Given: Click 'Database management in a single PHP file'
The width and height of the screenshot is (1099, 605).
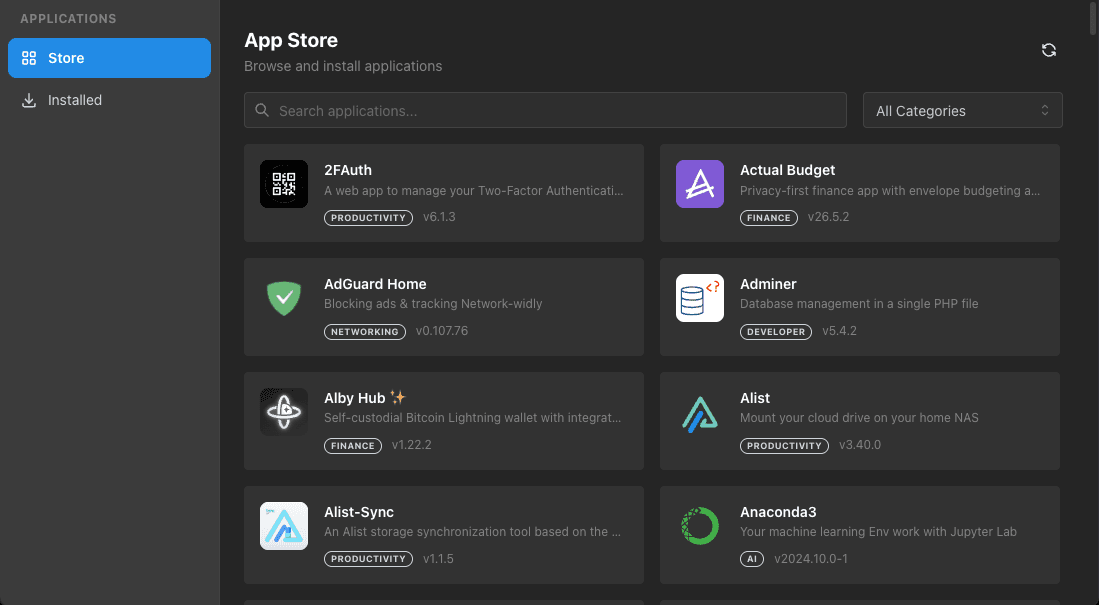Looking at the screenshot, I should 859,304.
